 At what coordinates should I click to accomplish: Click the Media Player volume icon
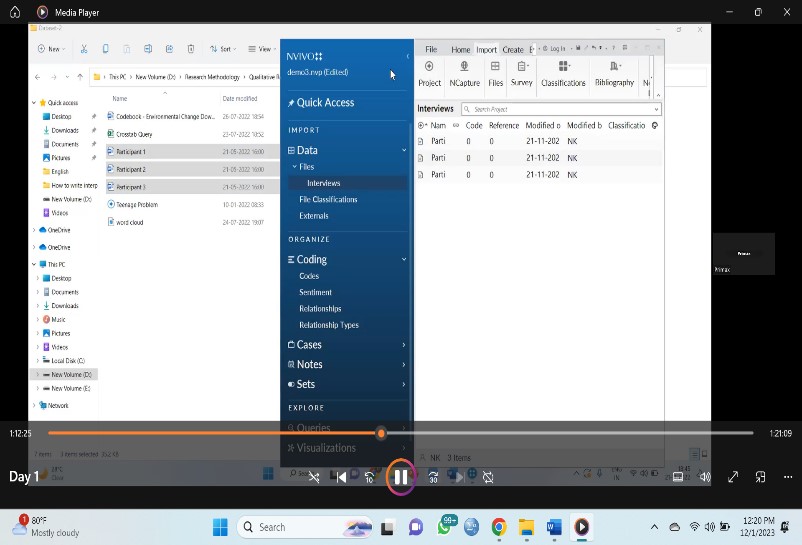pos(705,477)
